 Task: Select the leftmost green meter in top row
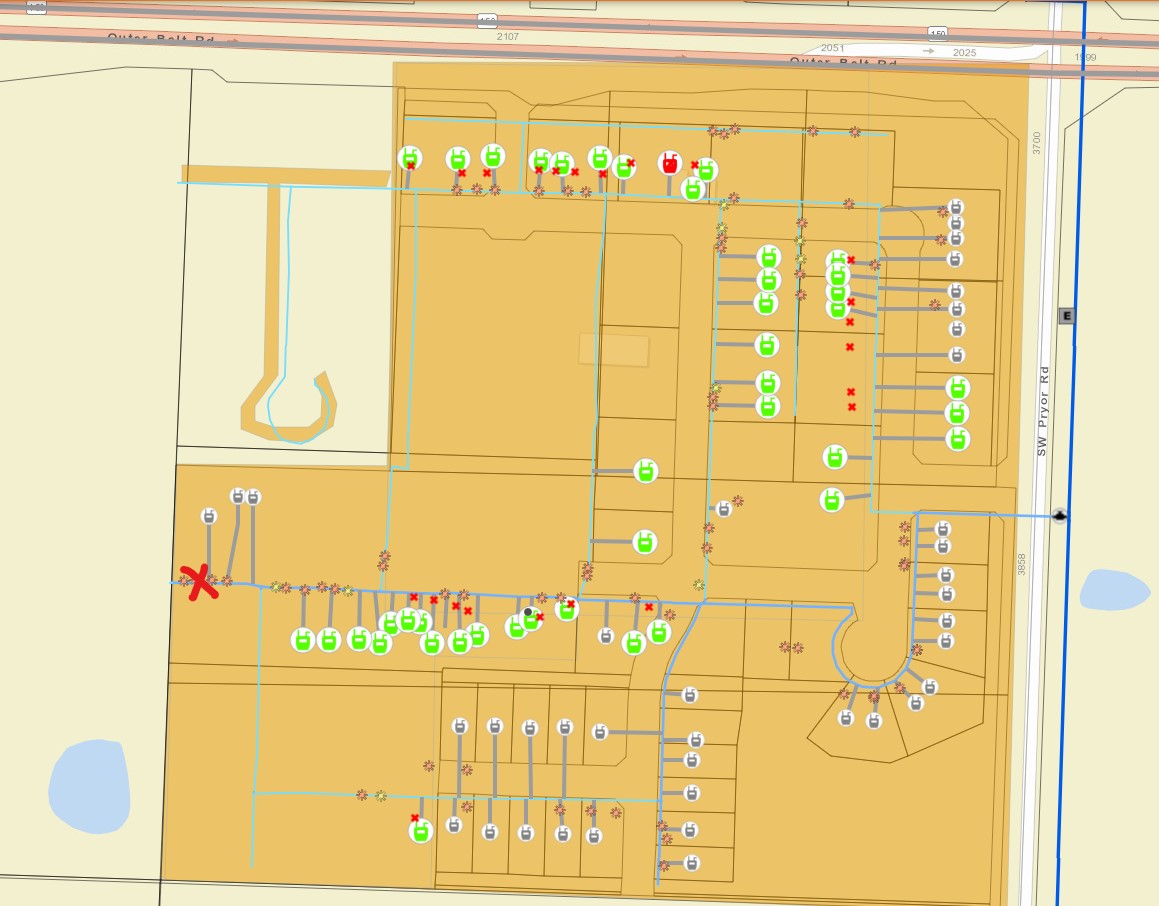[409, 158]
